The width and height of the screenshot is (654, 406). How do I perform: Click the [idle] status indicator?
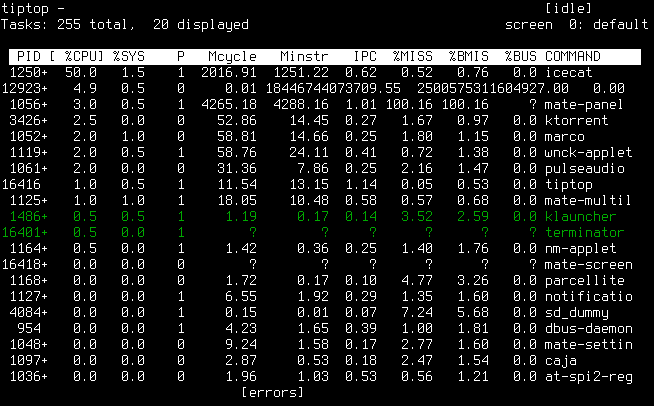568,8
